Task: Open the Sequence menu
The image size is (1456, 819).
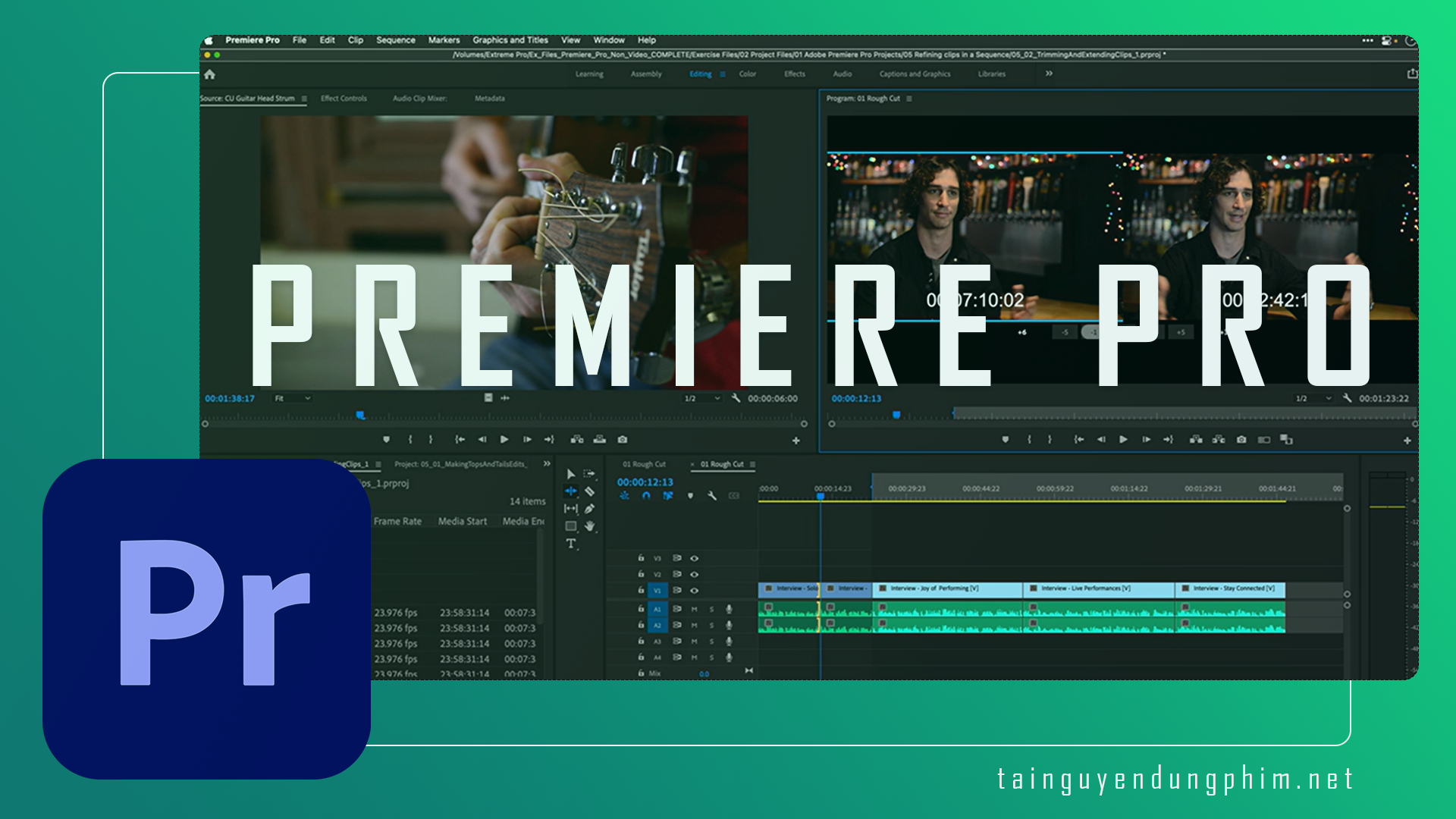Action: pos(396,40)
